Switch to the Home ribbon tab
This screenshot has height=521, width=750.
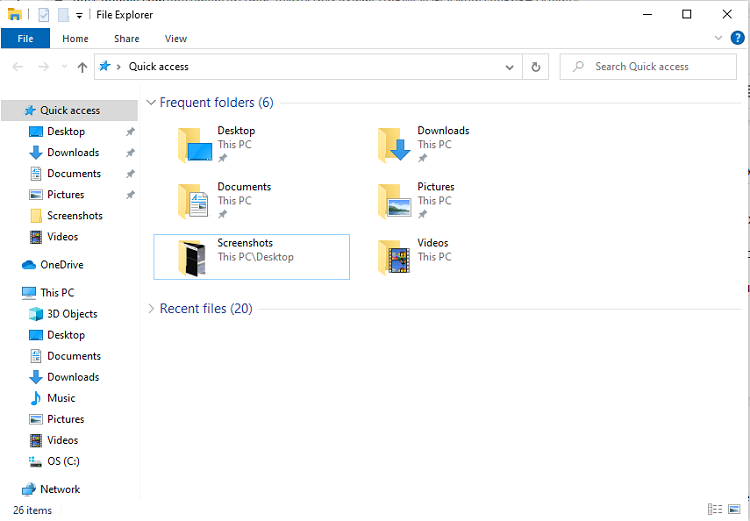pos(75,38)
